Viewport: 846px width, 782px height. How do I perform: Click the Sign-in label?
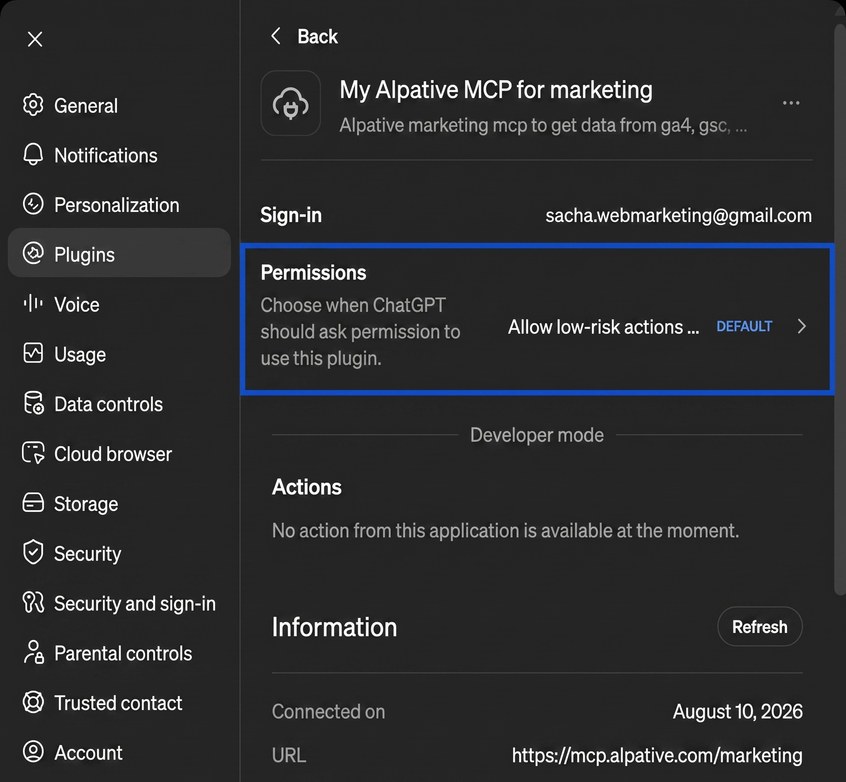point(291,215)
